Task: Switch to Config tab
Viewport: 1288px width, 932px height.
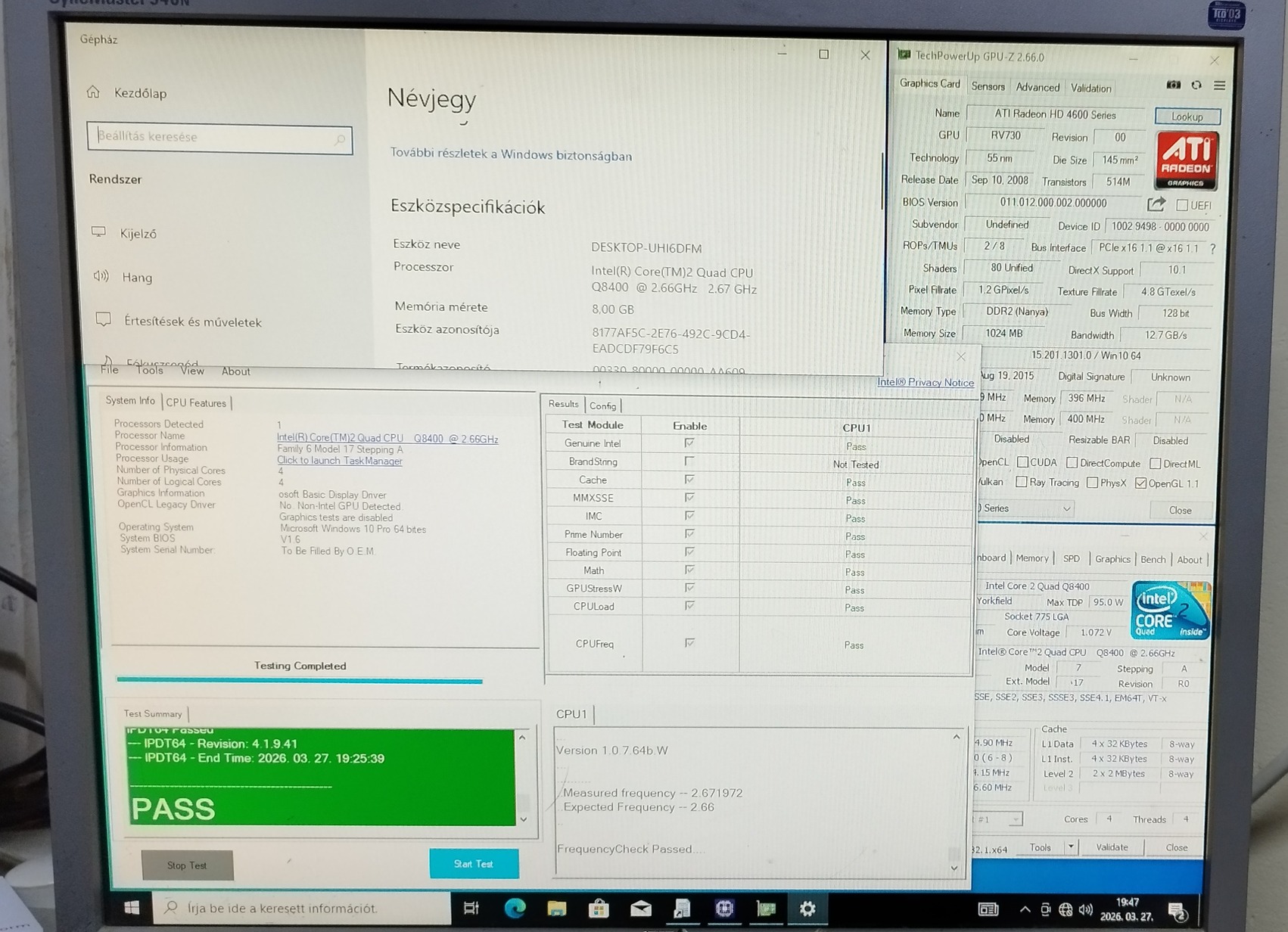Action: 603,406
